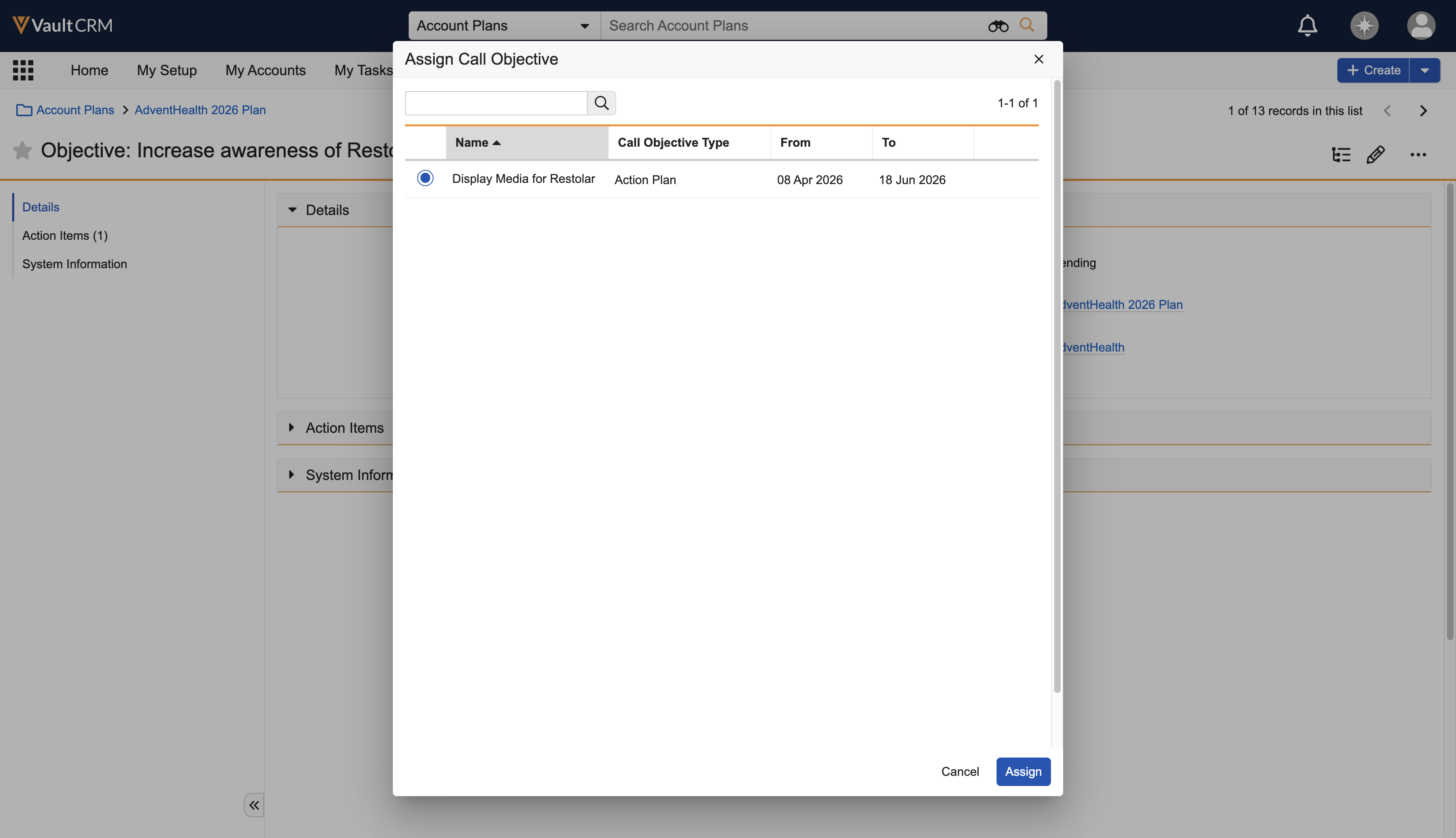Viewport: 1456px width, 838px height.
Task: Click the binoculars advanced search icon
Action: (998, 26)
